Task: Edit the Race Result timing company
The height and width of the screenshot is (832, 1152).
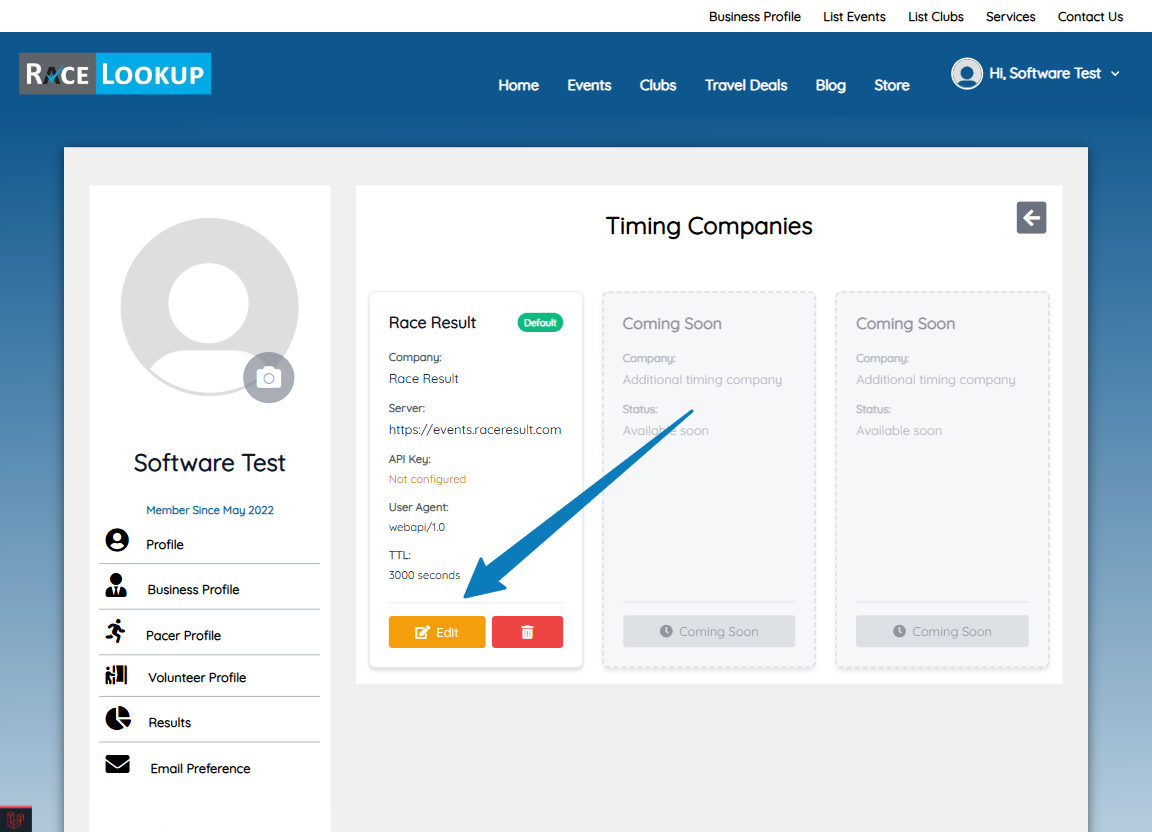Action: tap(437, 632)
